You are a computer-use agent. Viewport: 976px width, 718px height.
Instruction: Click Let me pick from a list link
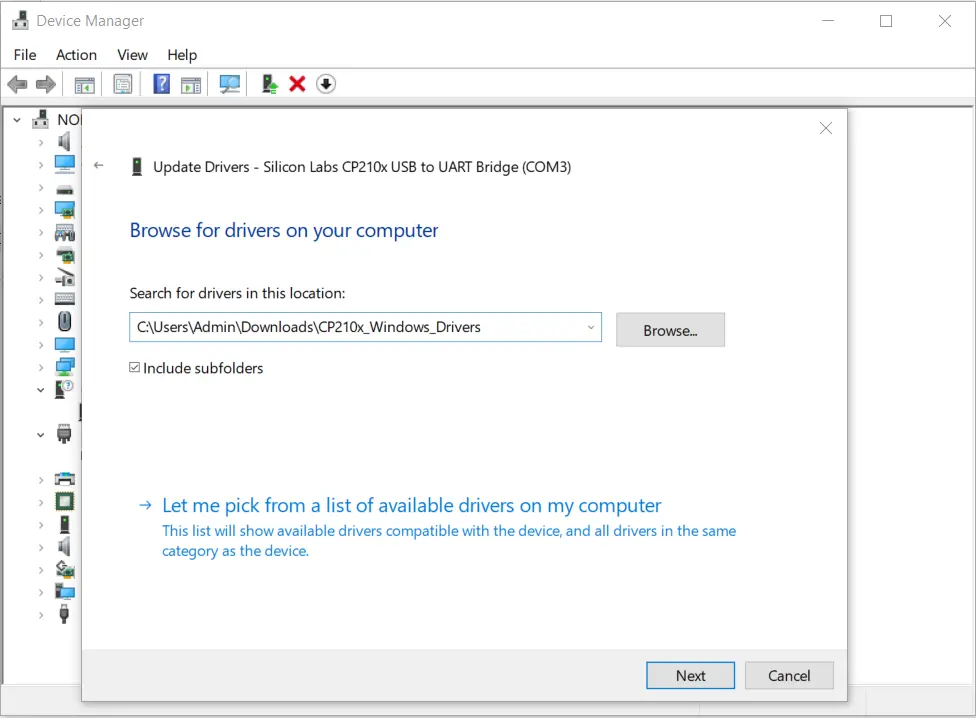coord(411,505)
